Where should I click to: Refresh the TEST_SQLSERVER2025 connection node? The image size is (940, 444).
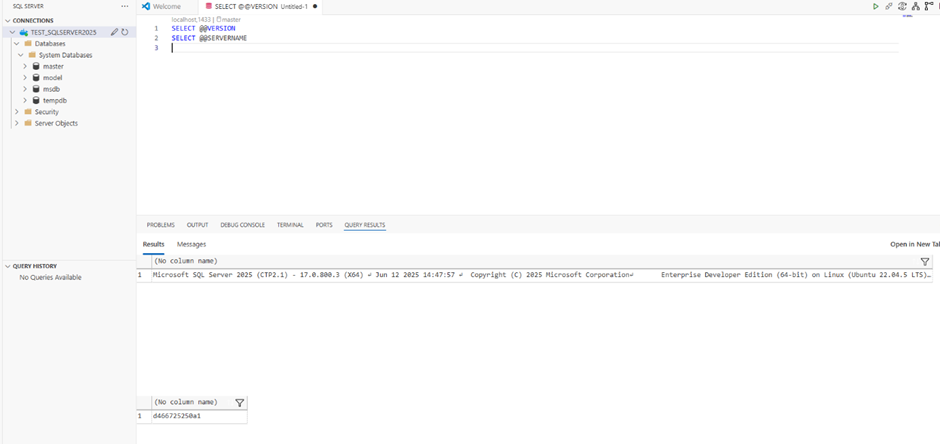[x=125, y=32]
